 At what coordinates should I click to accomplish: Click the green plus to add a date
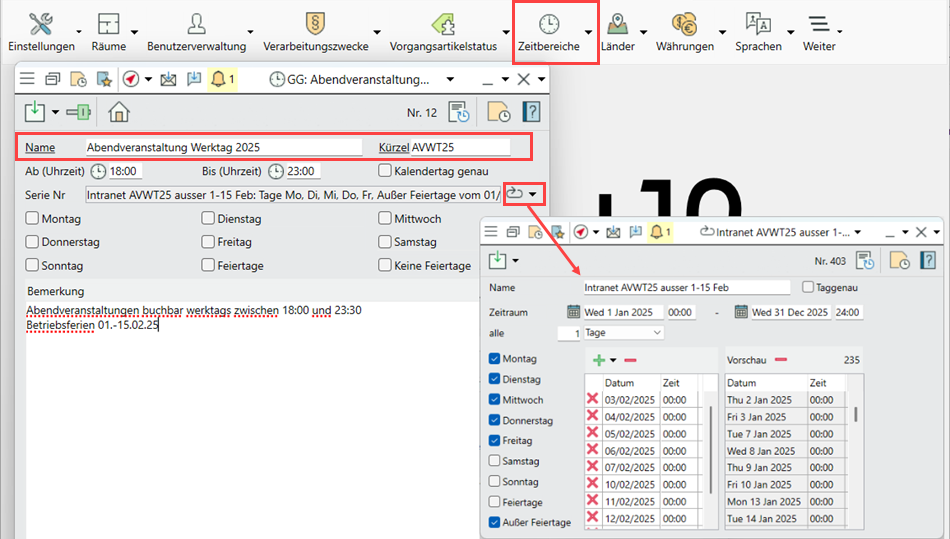(x=599, y=360)
